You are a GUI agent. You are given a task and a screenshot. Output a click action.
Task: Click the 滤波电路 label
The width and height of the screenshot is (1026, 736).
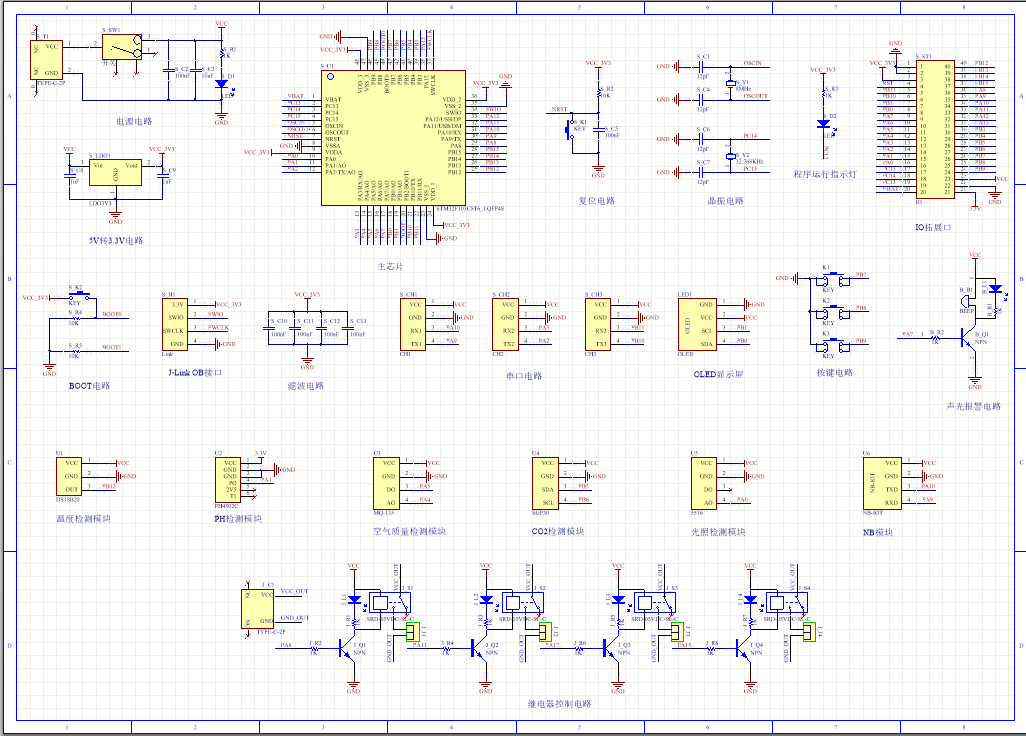pos(306,386)
